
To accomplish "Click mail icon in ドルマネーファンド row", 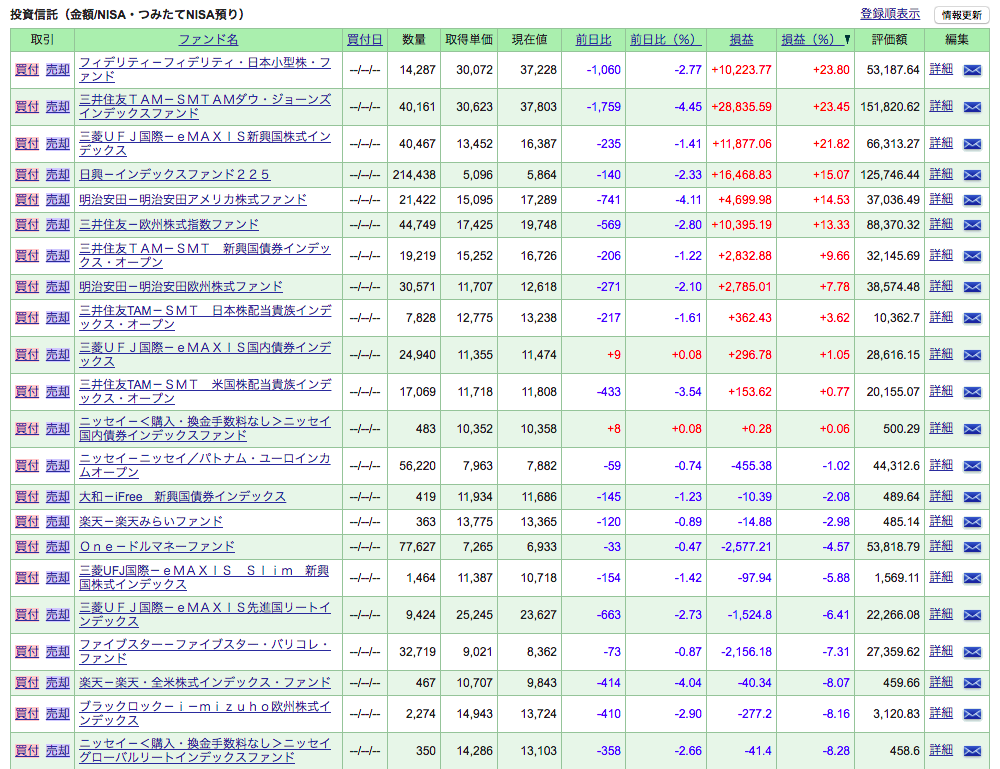I will [972, 547].
